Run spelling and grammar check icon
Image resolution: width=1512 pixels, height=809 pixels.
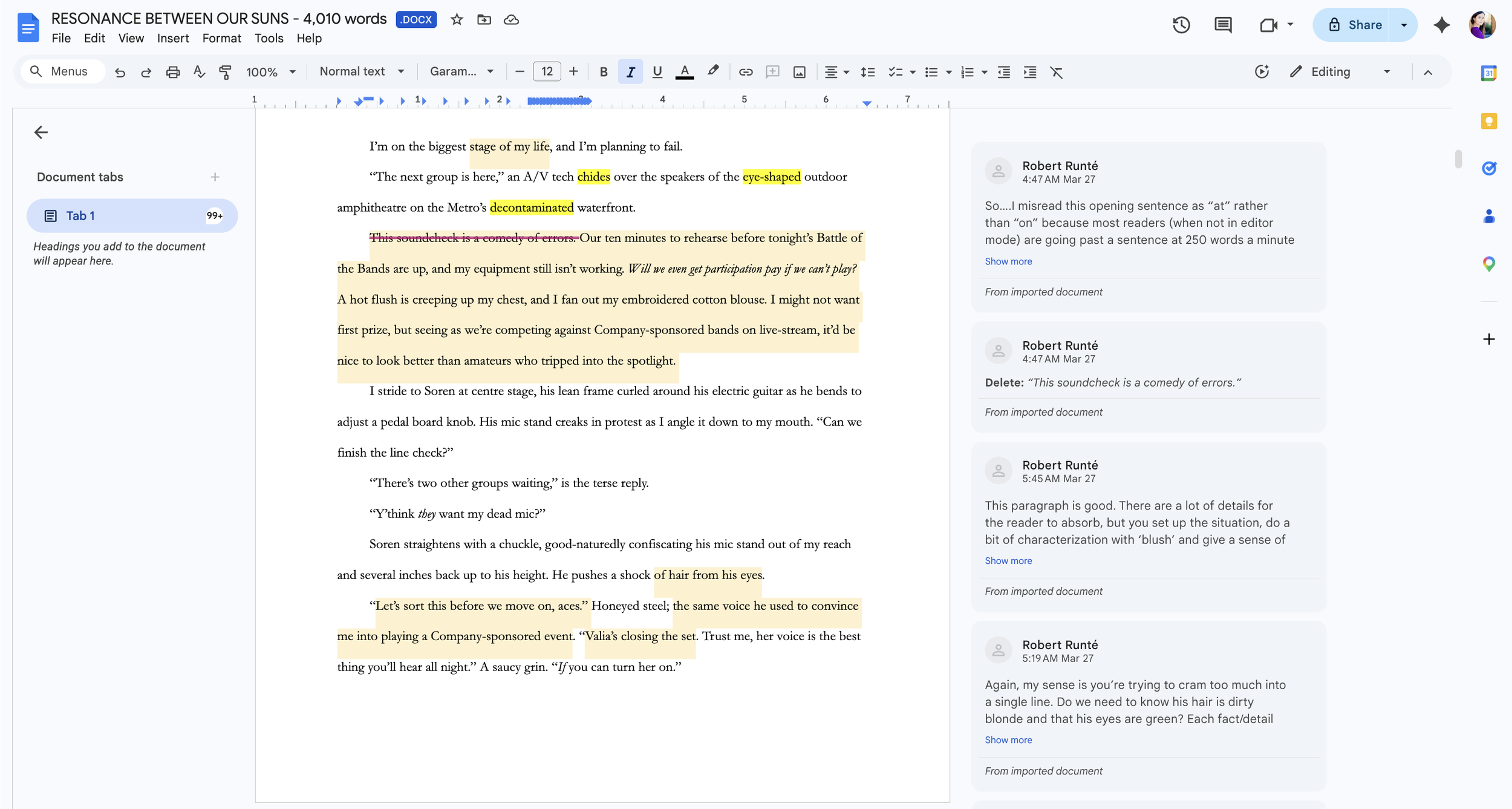(199, 72)
